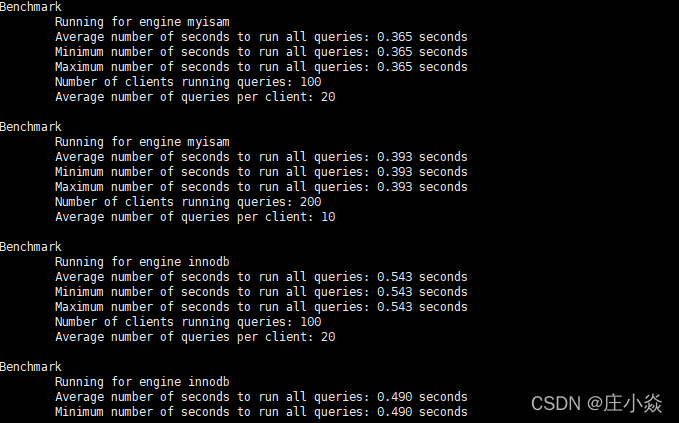Click the Minimum 0.490 seconds line

point(261,412)
